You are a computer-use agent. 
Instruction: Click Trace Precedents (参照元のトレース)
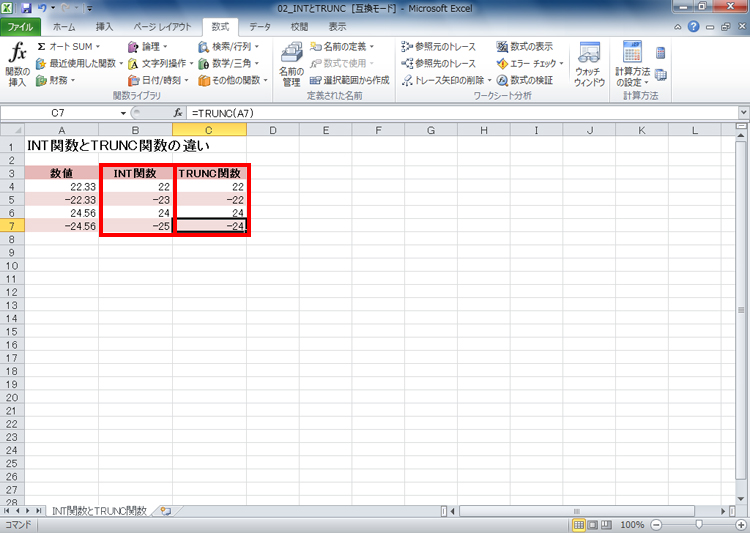438,46
